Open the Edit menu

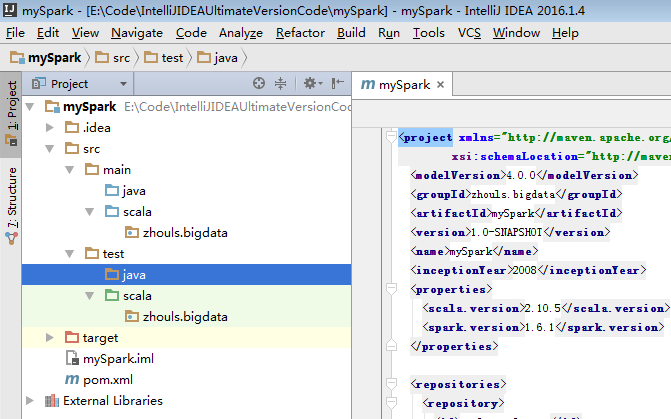pyautogui.click(x=48, y=33)
